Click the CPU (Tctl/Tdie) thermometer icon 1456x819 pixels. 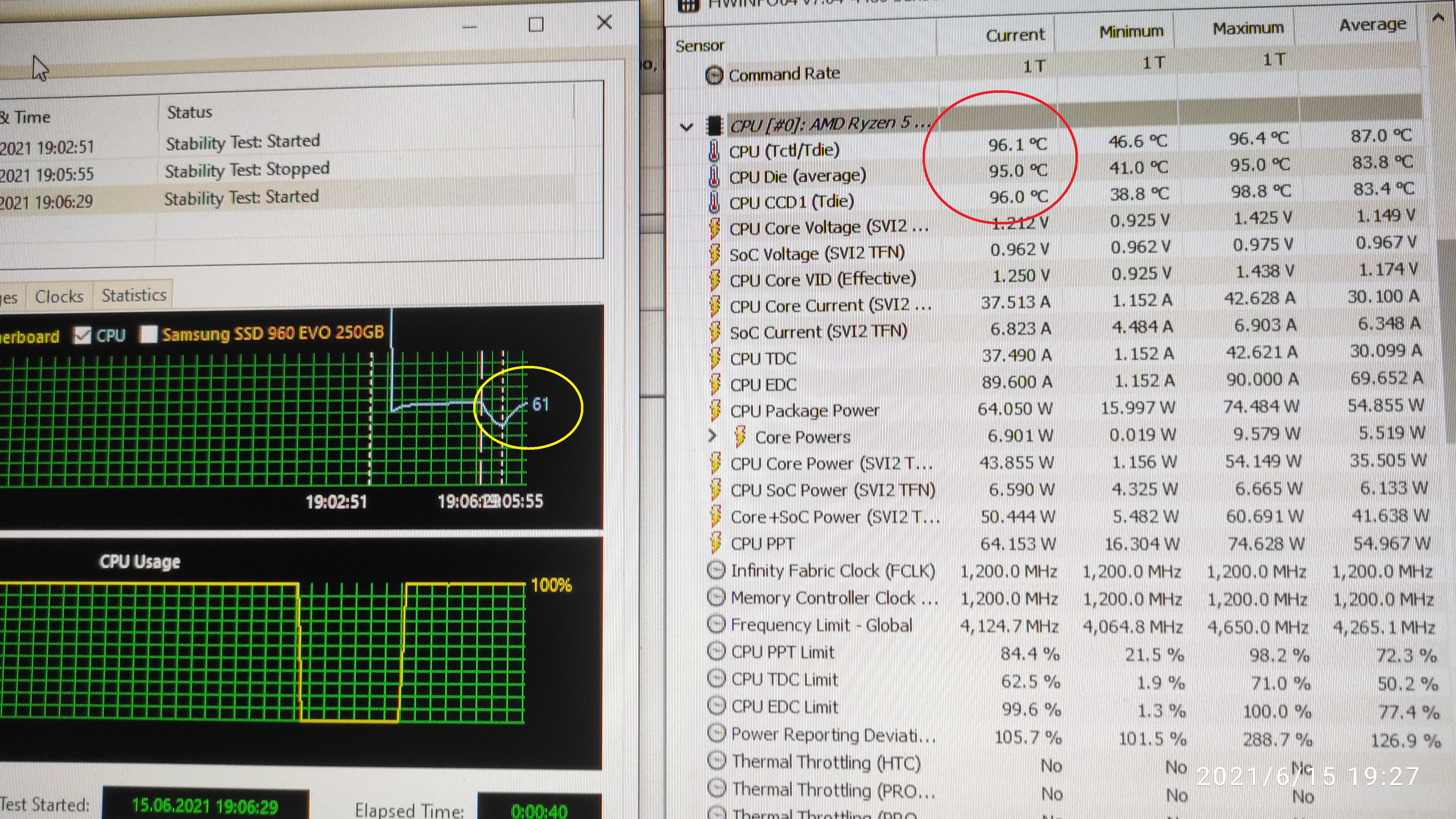tap(714, 150)
